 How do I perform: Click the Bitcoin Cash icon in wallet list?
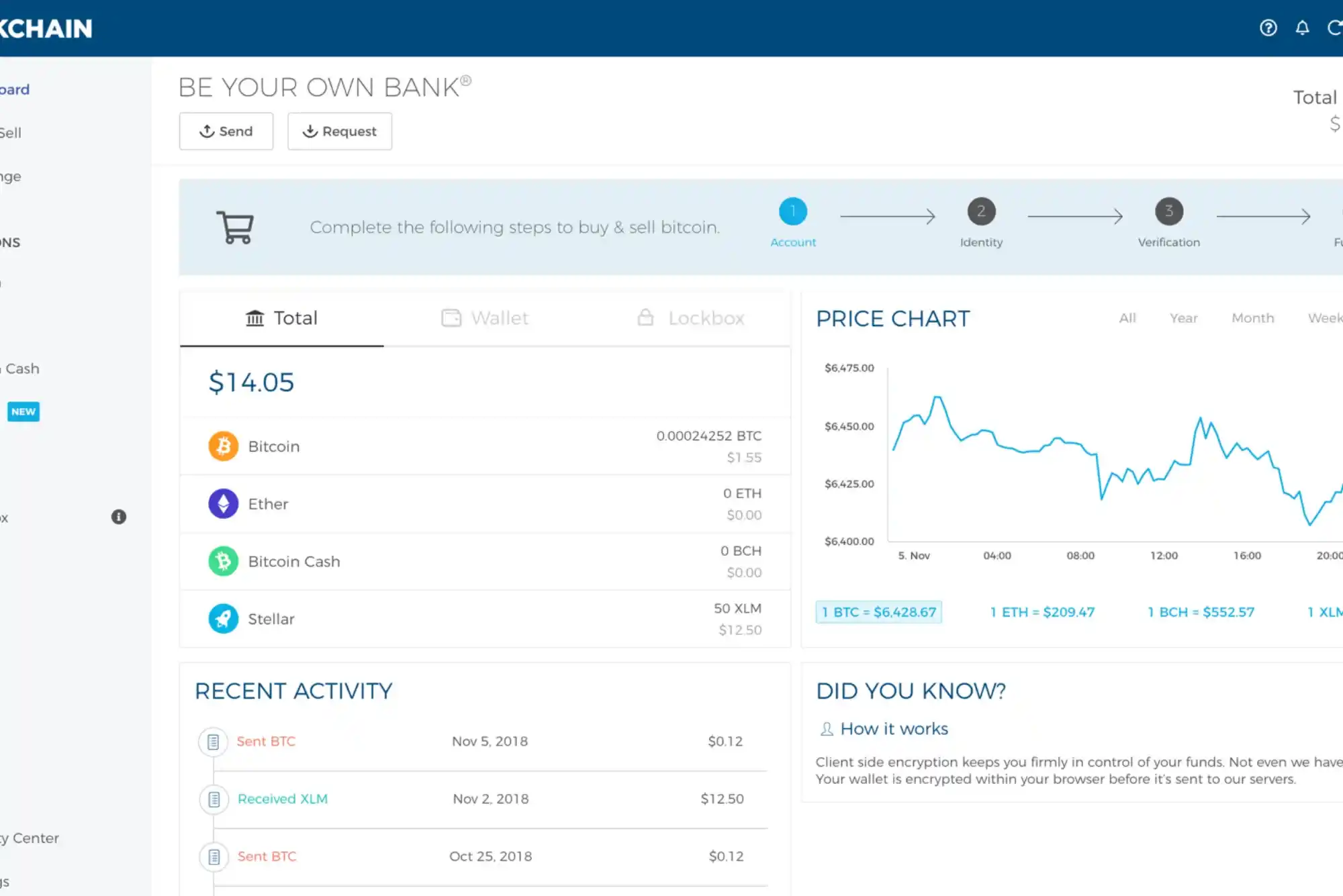[x=224, y=561]
